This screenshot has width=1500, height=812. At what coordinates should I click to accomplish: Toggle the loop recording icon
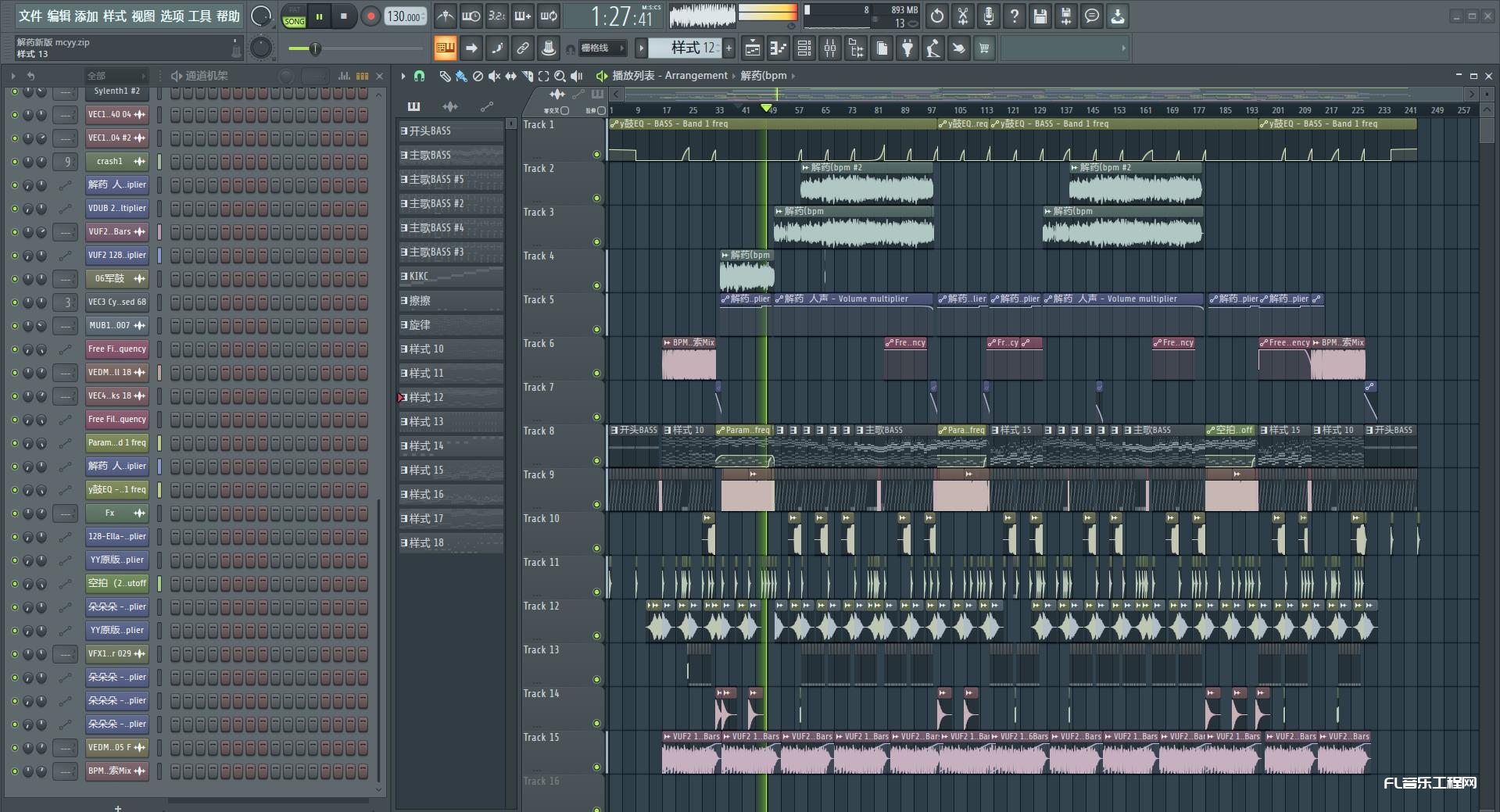pyautogui.click(x=549, y=16)
